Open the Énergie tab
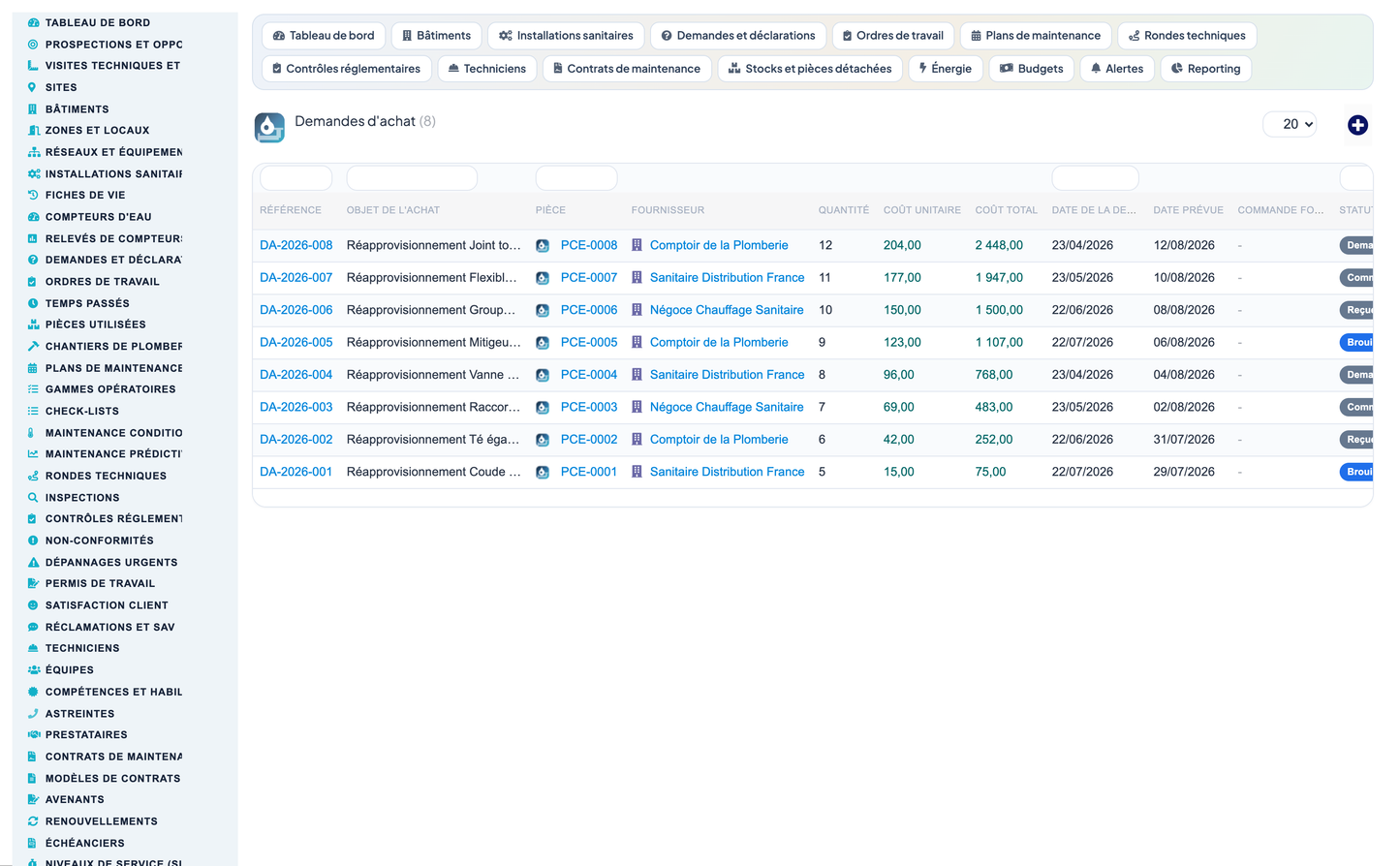 946,69
